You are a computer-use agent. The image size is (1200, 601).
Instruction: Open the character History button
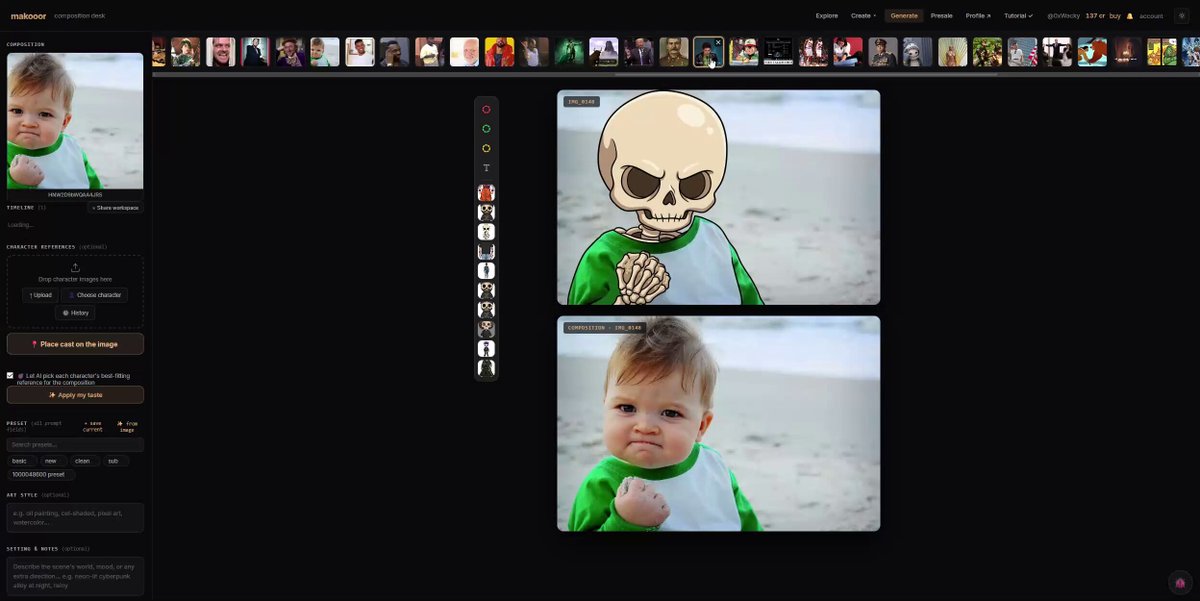coord(75,313)
